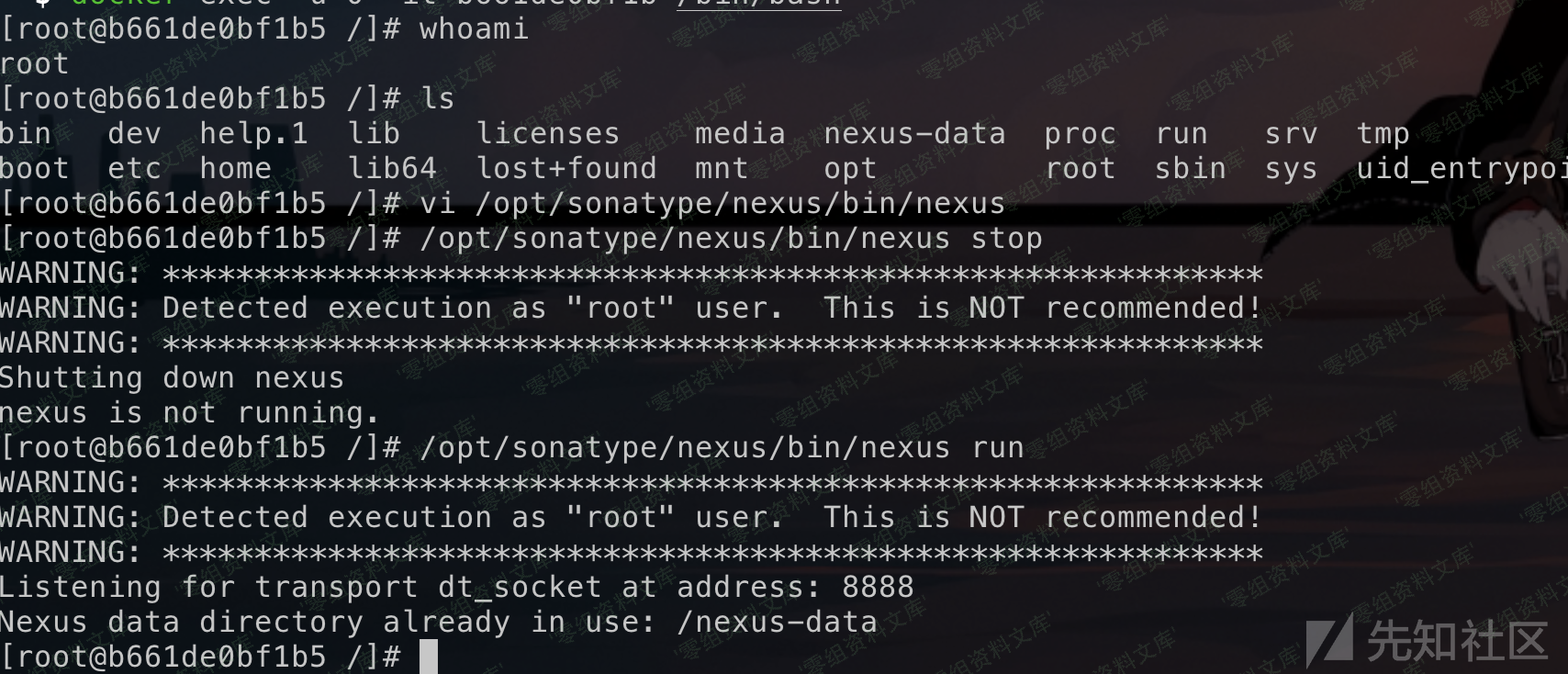Select the lost+found directory entry
Image resolution: width=1568 pixels, height=674 pixels.
coord(566,169)
